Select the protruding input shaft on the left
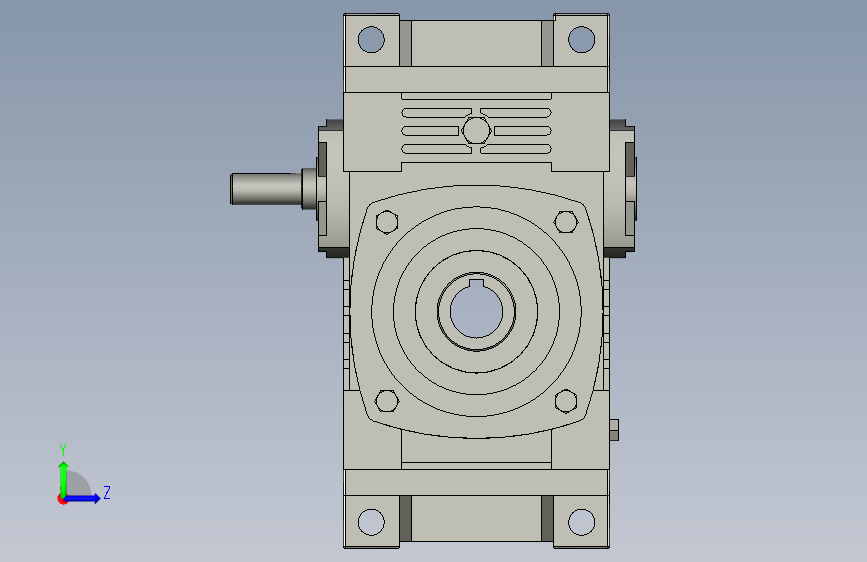Screen dimensions: 867x562 point(267,189)
